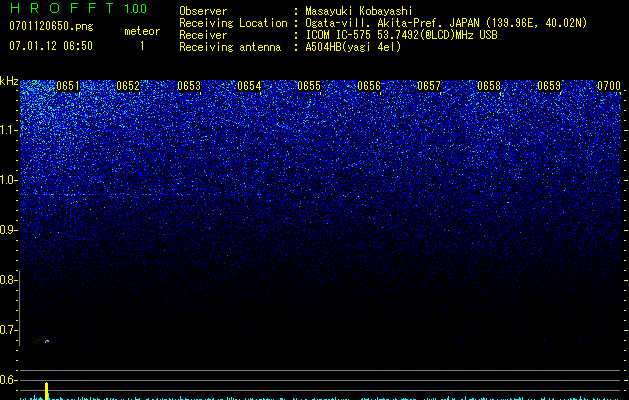Click time marker 0657 on spectrogram

(428, 86)
